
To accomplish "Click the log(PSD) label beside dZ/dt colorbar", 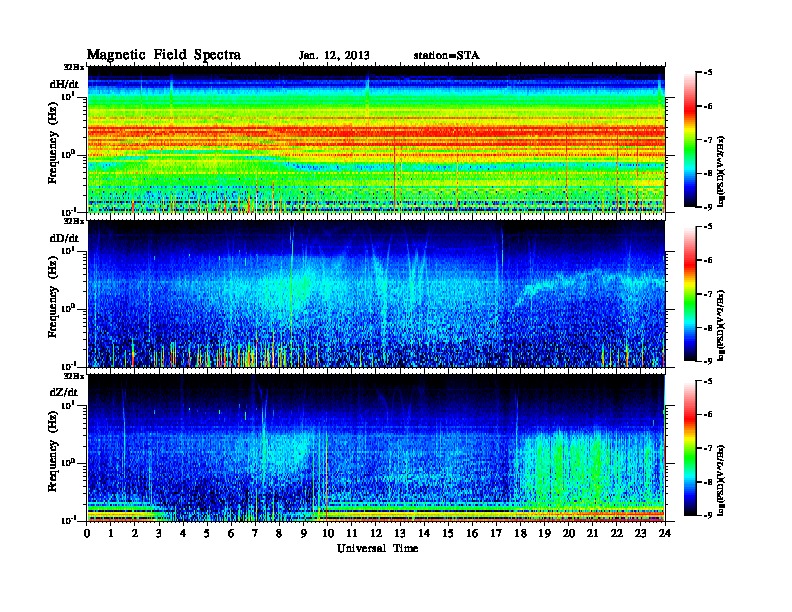I will coord(721,480).
